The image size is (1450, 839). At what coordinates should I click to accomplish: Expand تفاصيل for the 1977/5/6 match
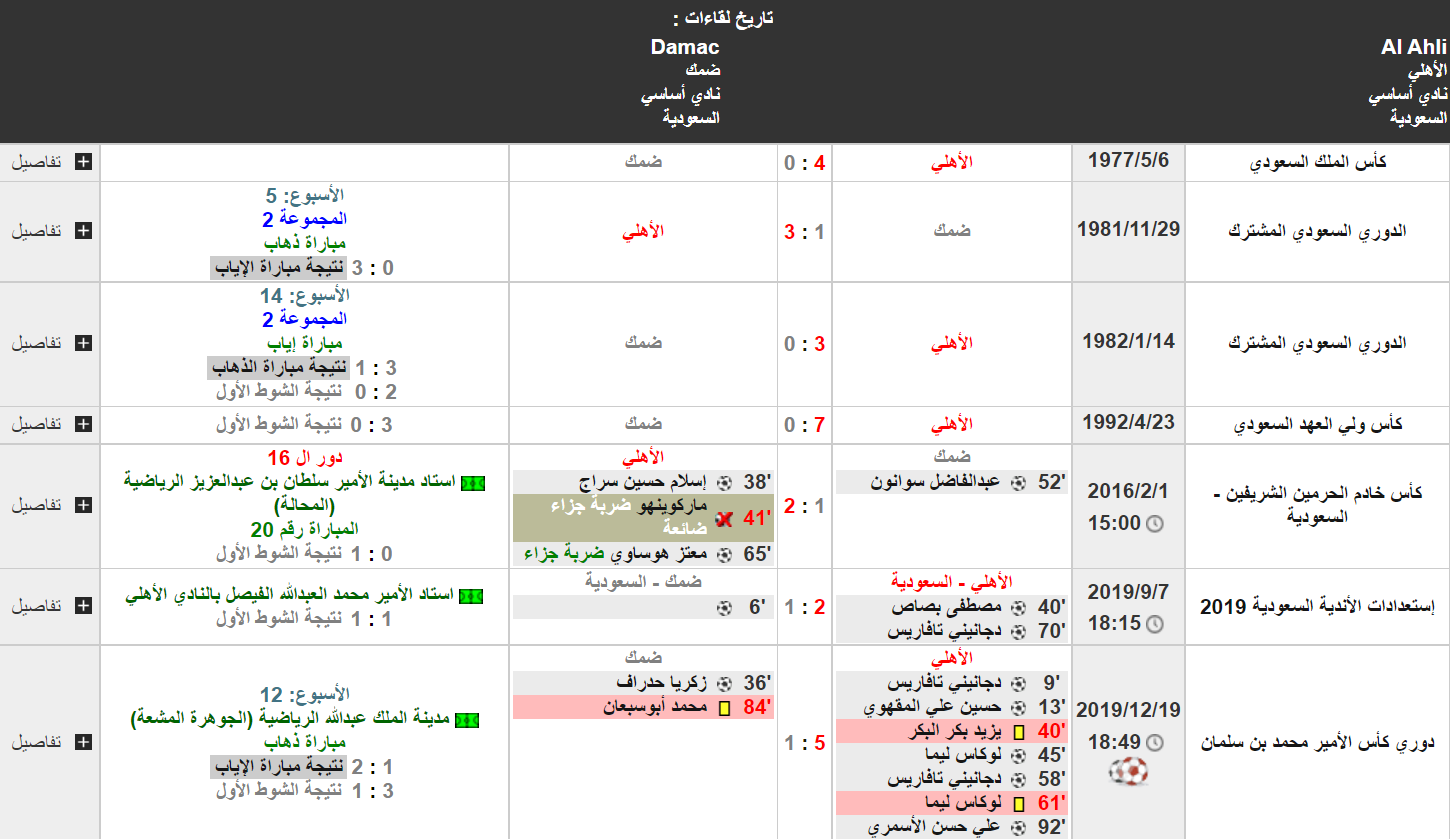50,162
